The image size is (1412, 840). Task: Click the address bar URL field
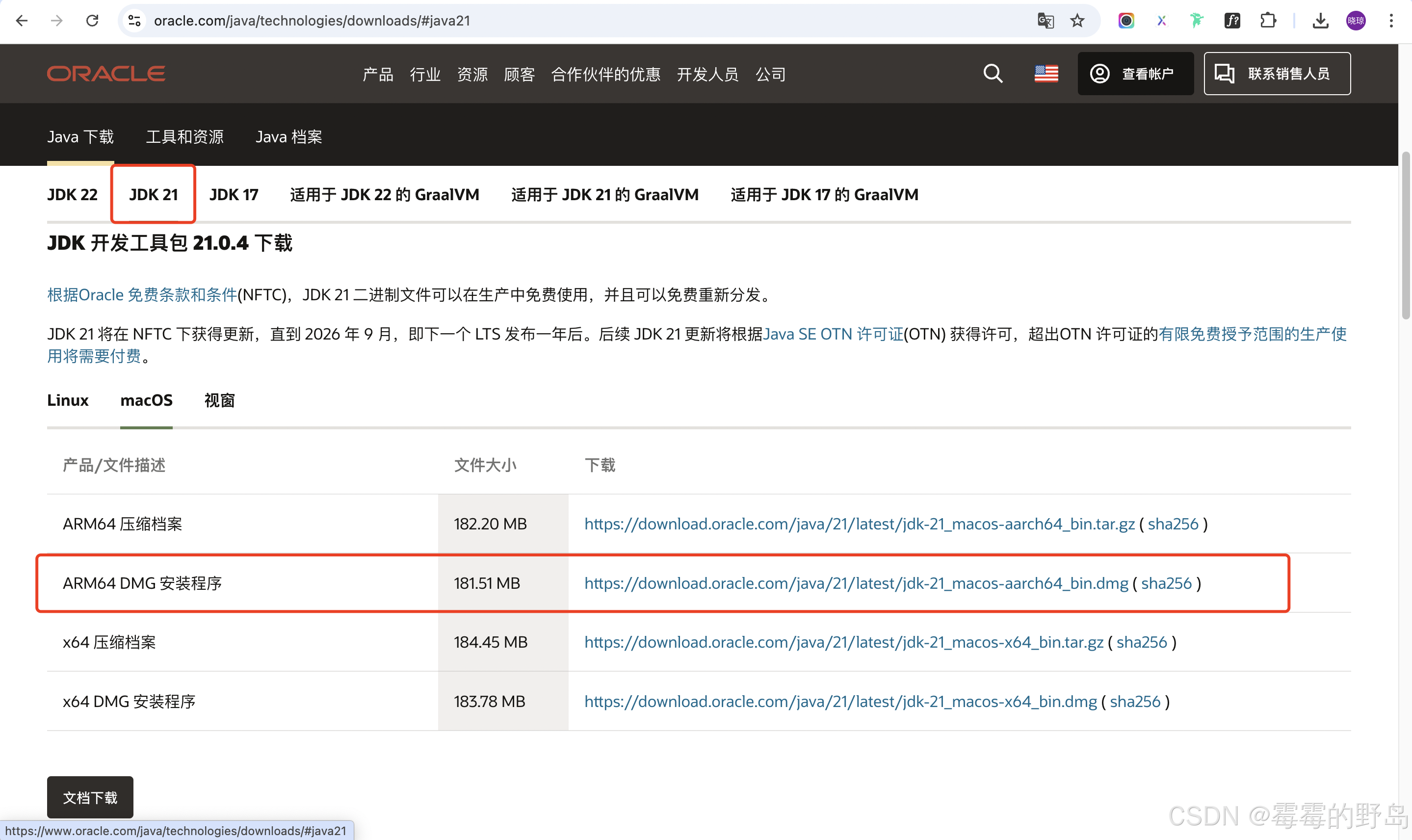click(566, 21)
